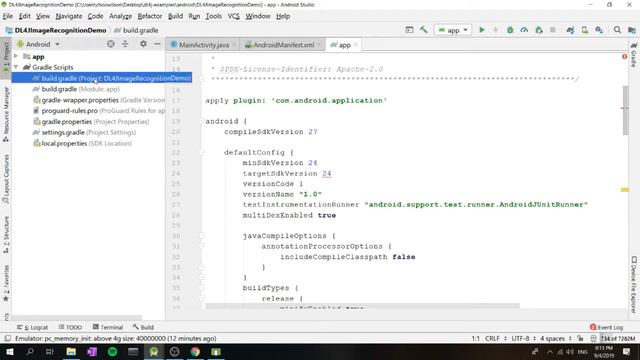Switch to the MainActivity.java tab
The width and height of the screenshot is (640, 360).
[203, 45]
